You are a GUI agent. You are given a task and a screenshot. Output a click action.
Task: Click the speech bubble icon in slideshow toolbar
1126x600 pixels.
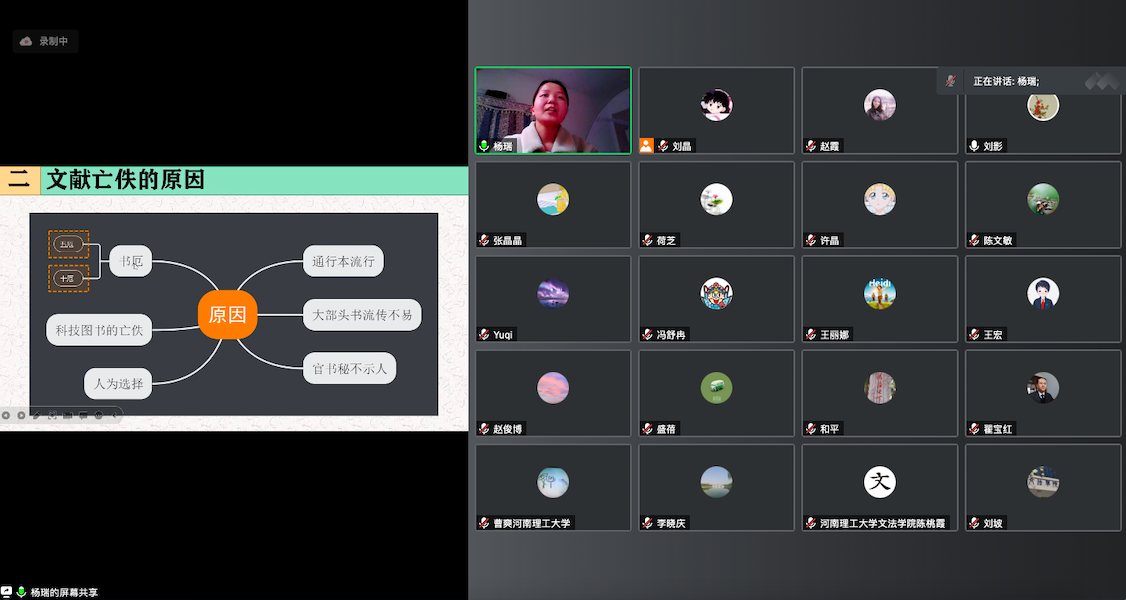pos(84,415)
